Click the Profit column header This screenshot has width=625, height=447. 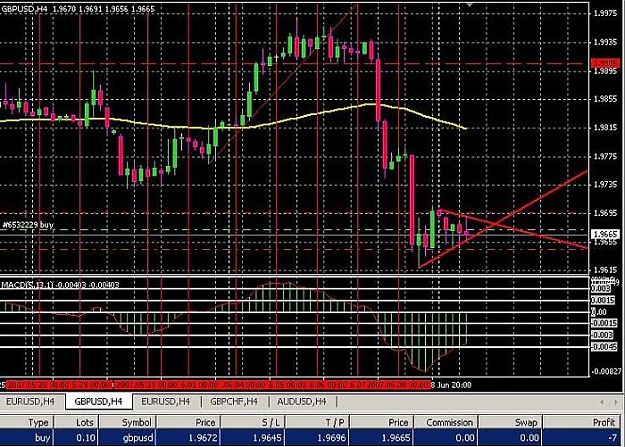(x=584, y=422)
